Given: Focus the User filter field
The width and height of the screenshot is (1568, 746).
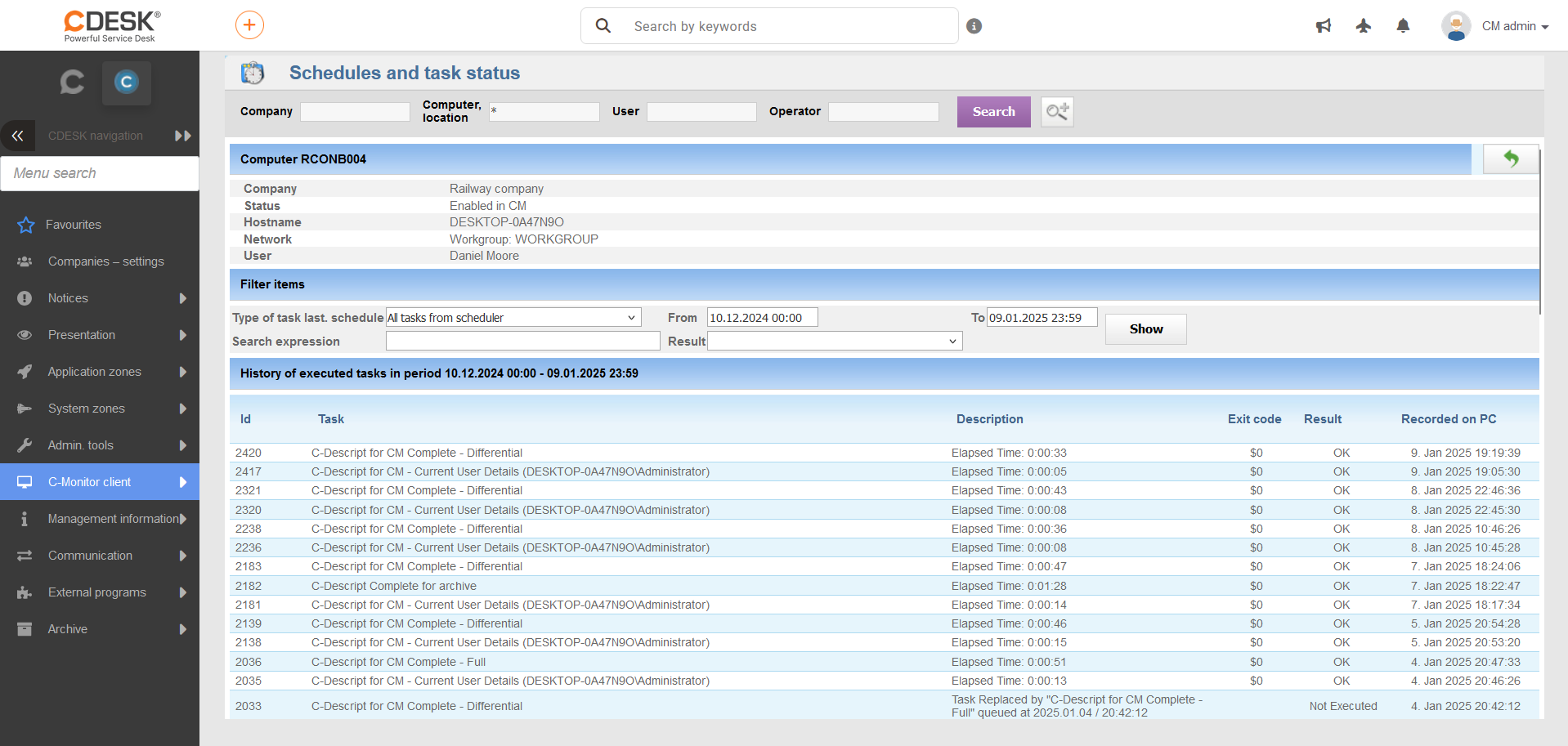Looking at the screenshot, I should tap(701, 112).
